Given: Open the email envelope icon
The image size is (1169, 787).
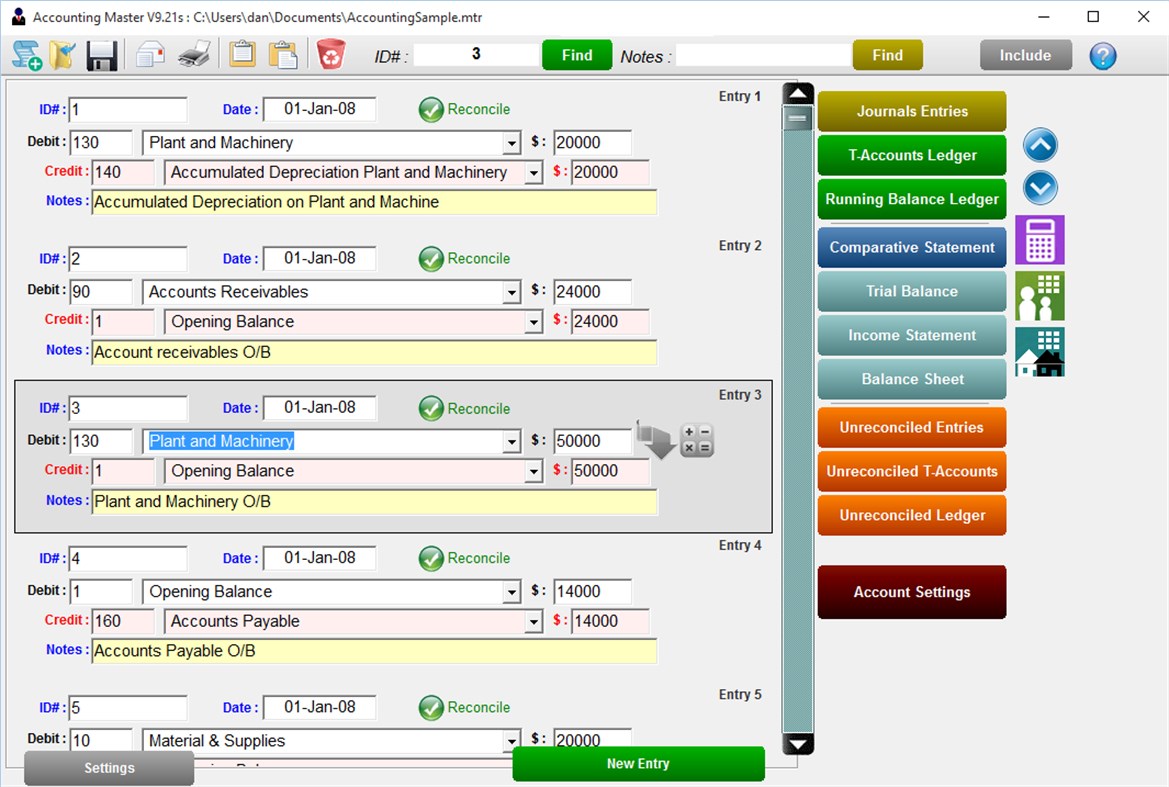Looking at the screenshot, I should 148,56.
